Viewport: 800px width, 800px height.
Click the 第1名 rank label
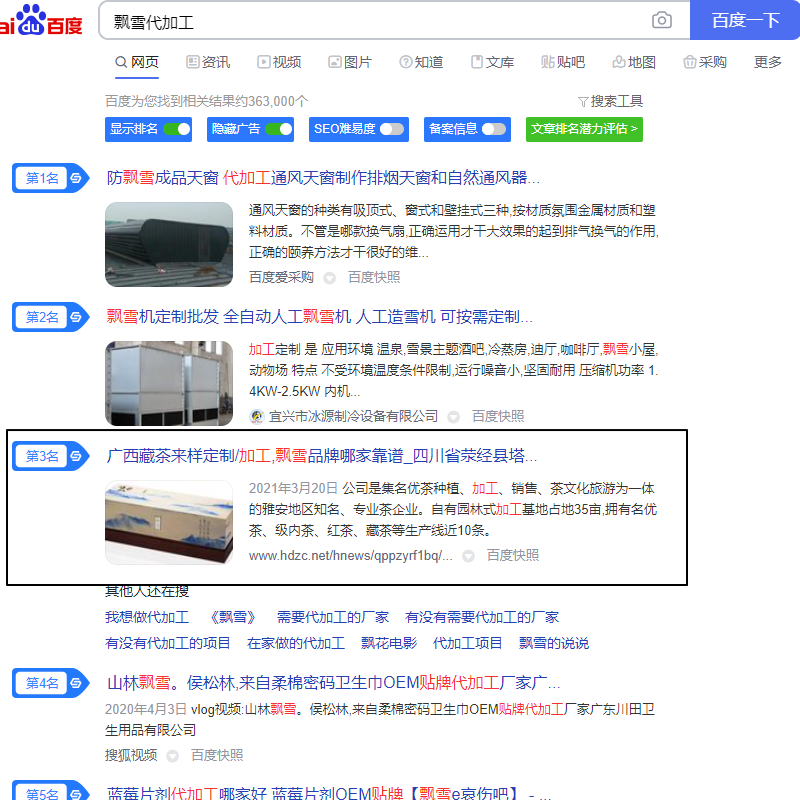42,178
